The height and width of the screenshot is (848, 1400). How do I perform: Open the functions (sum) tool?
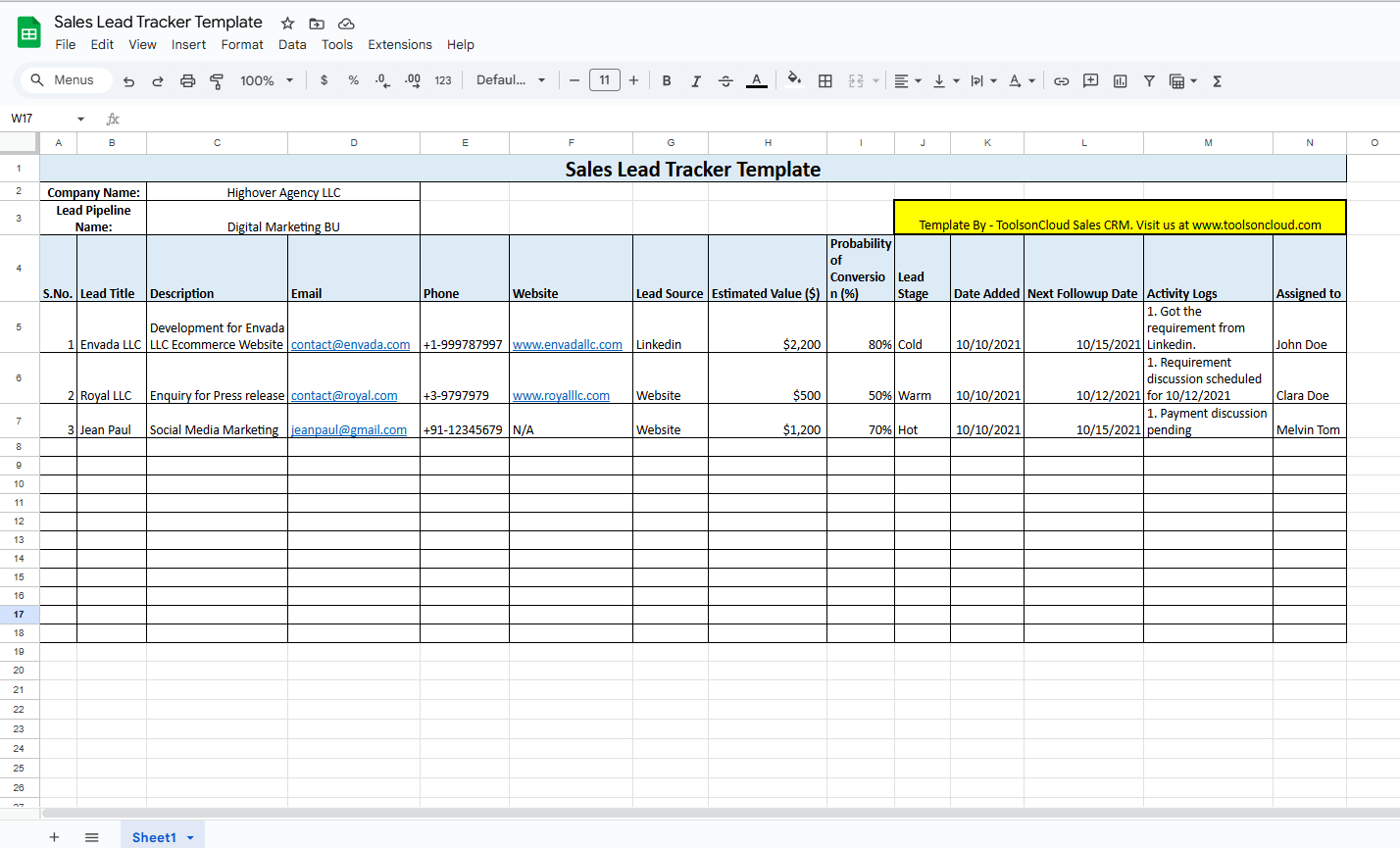[1216, 80]
